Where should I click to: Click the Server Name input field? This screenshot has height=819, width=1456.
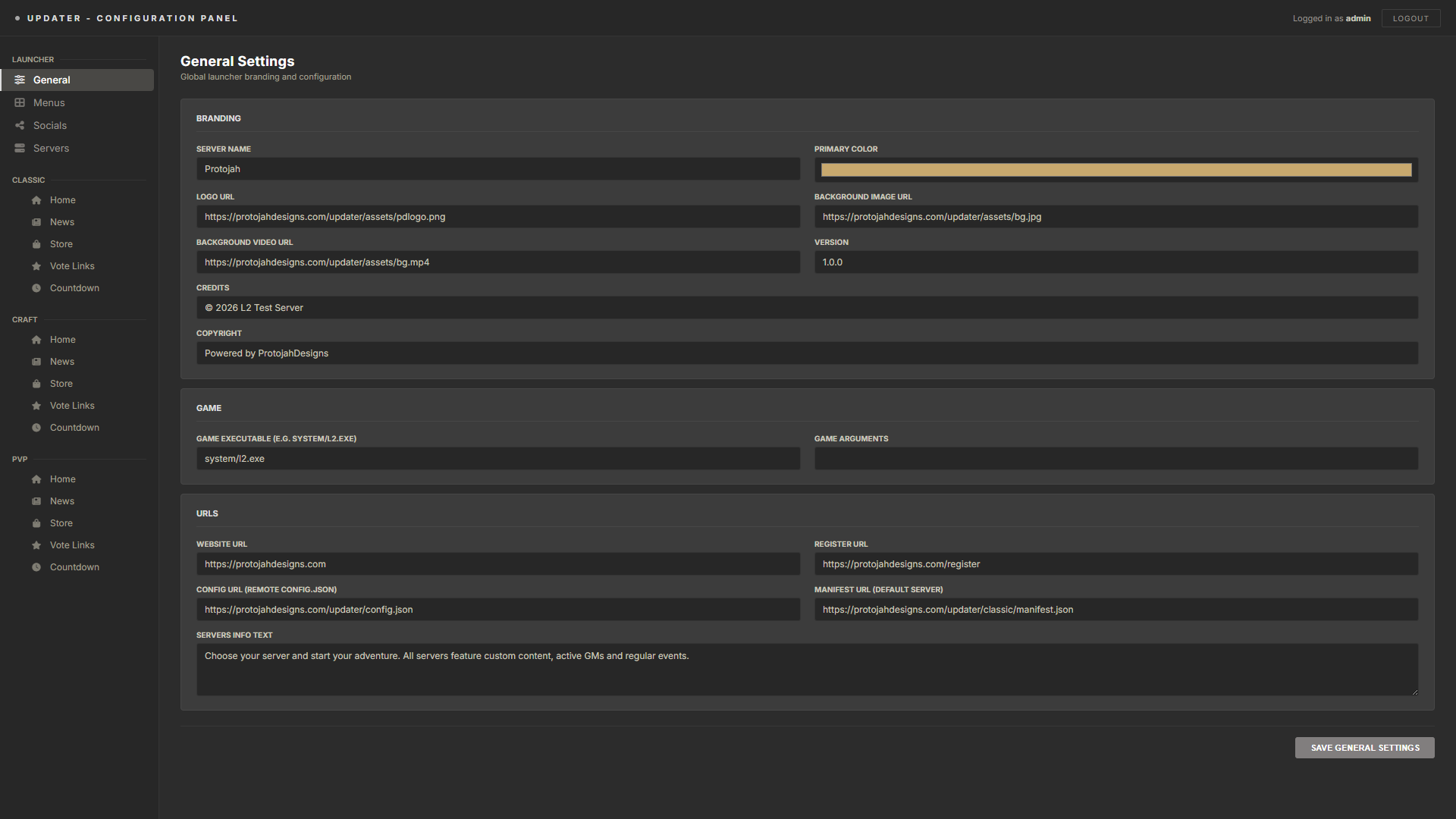click(498, 169)
